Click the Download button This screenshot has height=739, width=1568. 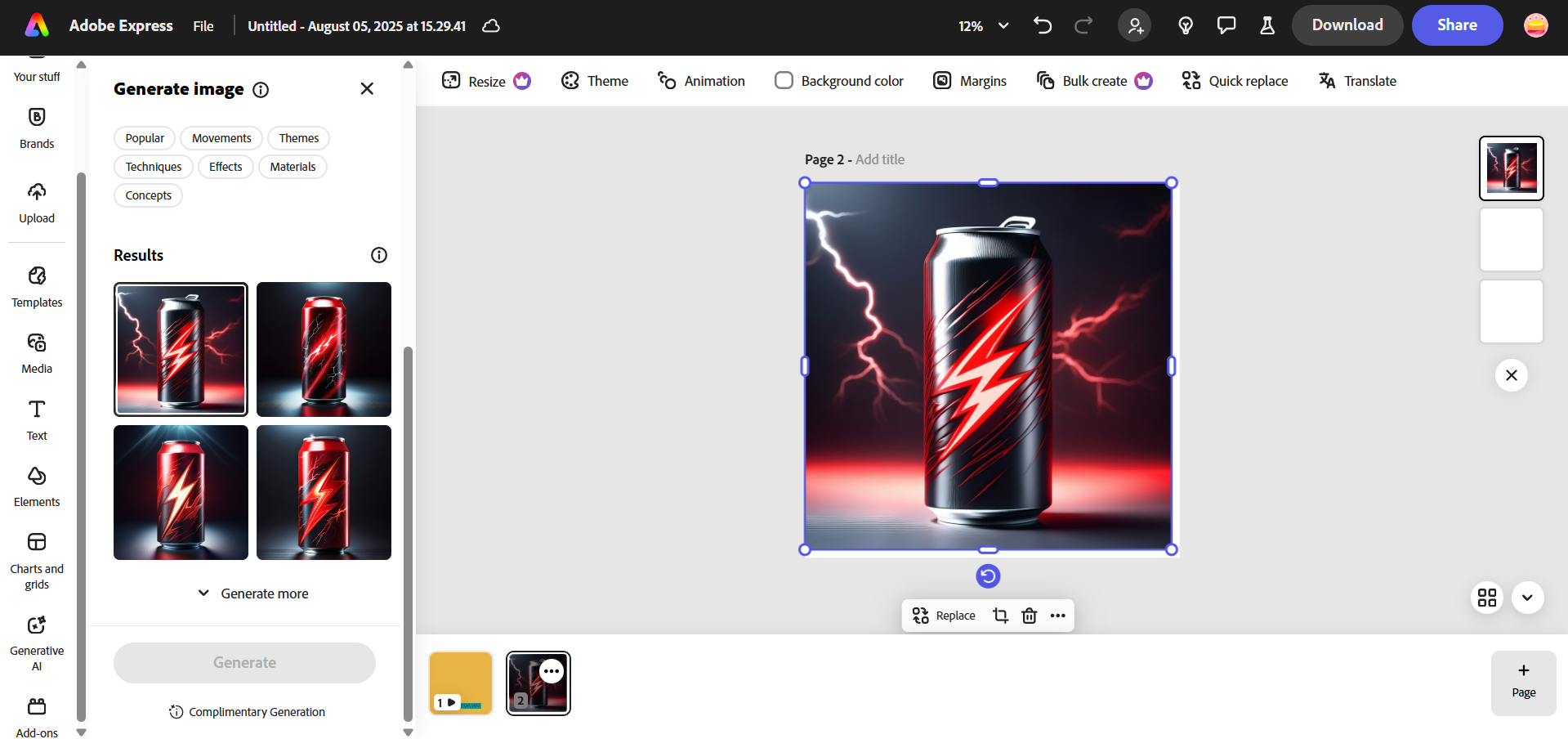[1347, 25]
